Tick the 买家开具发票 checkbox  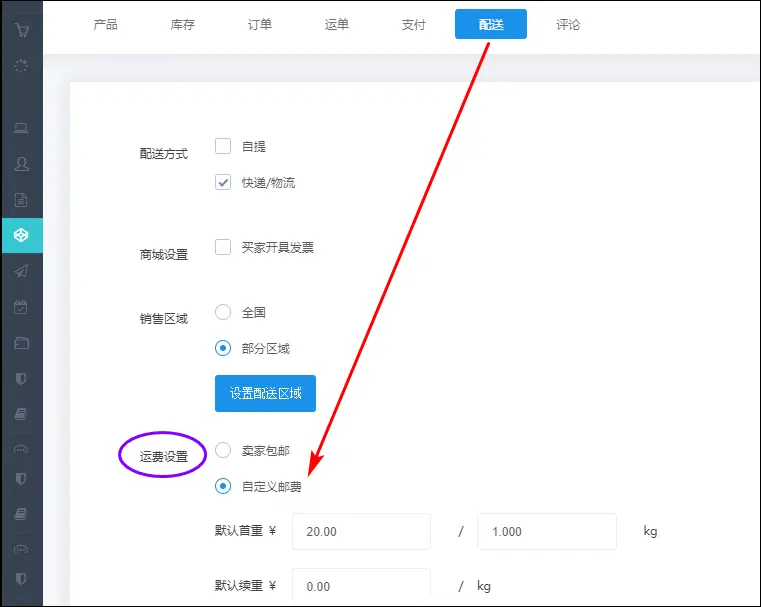tap(223, 247)
